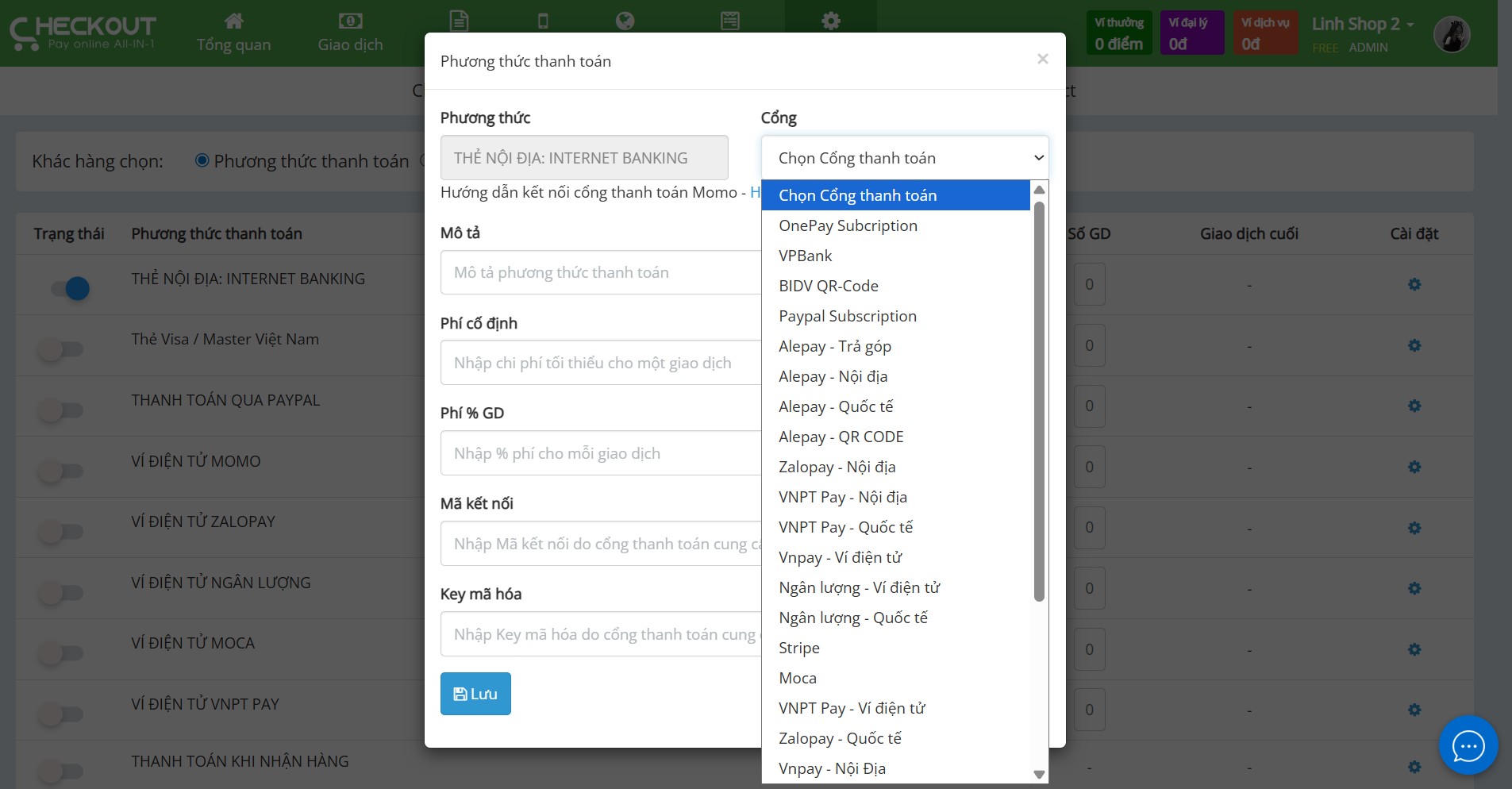Click the settings gear in top navigation
The image size is (1512, 789).
831,21
